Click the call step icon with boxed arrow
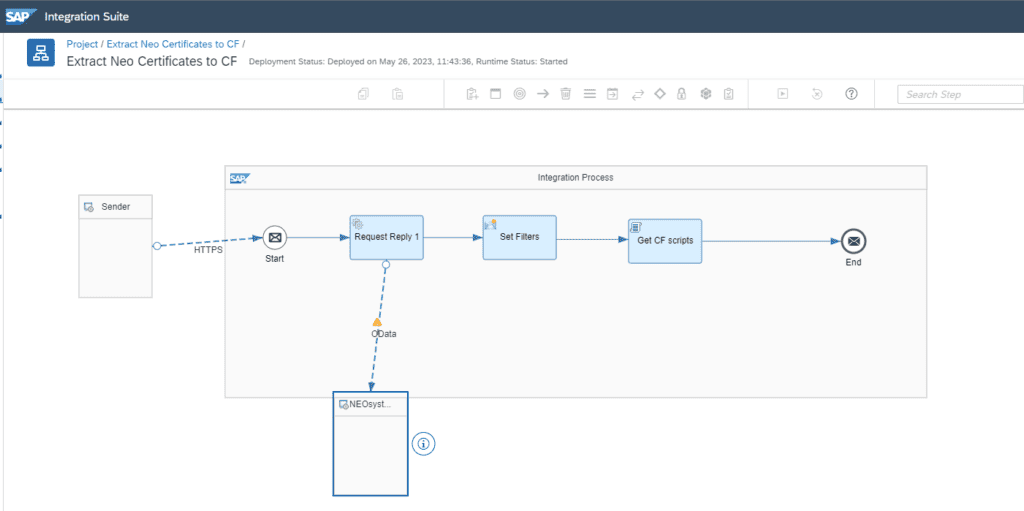The image size is (1024, 511). pos(613,94)
